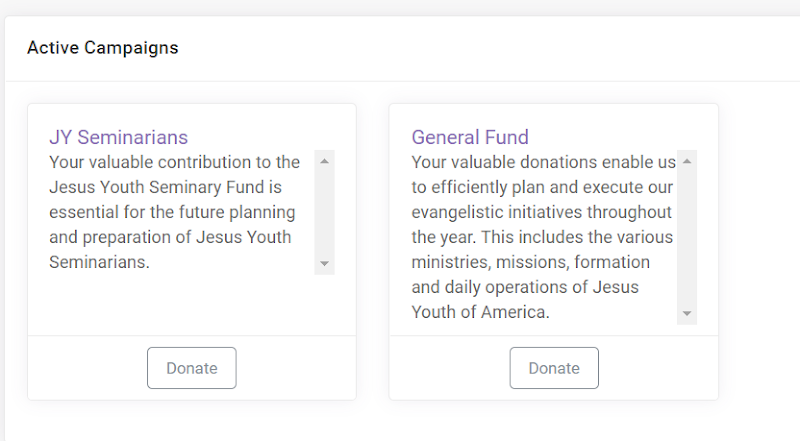The height and width of the screenshot is (441, 800).
Task: Click 'Your valuable contribution to the' text
Action: [x=174, y=162]
